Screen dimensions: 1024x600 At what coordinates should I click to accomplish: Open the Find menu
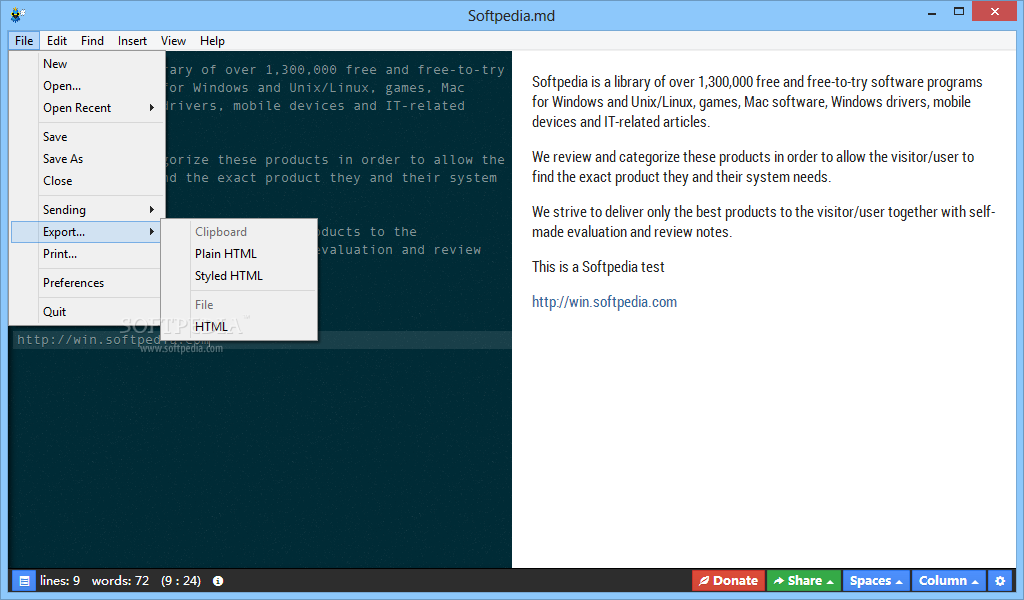pos(92,40)
